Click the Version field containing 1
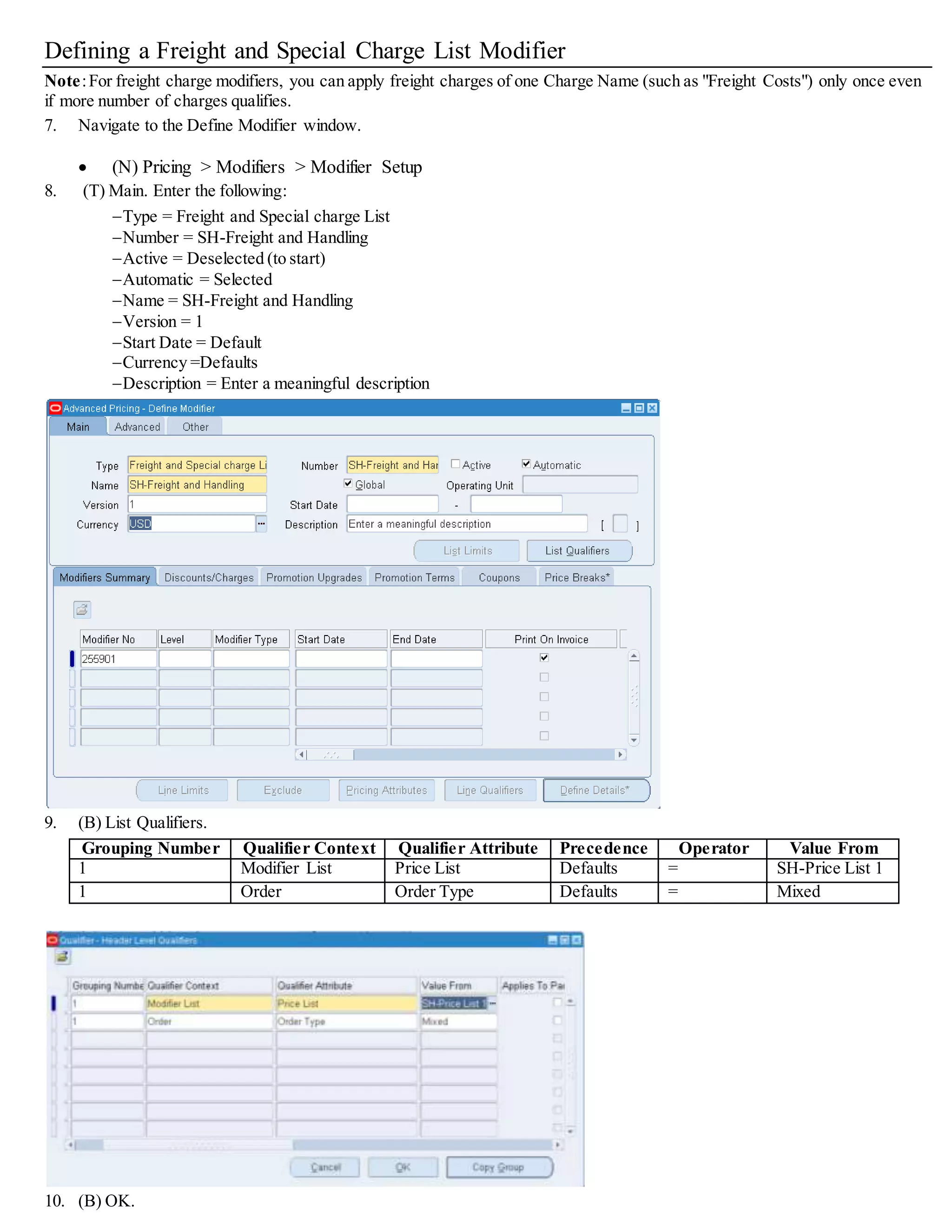952x1232 pixels. [197, 504]
